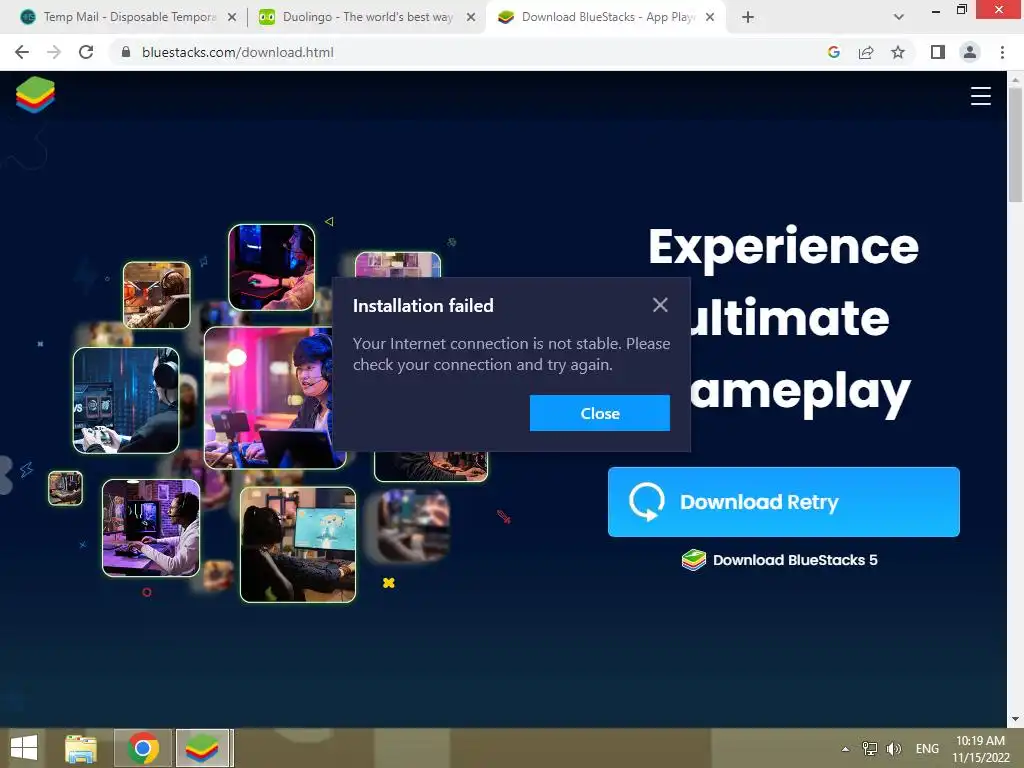View site info via the lock icon
Viewport: 1024px width, 768px height.
[x=126, y=52]
